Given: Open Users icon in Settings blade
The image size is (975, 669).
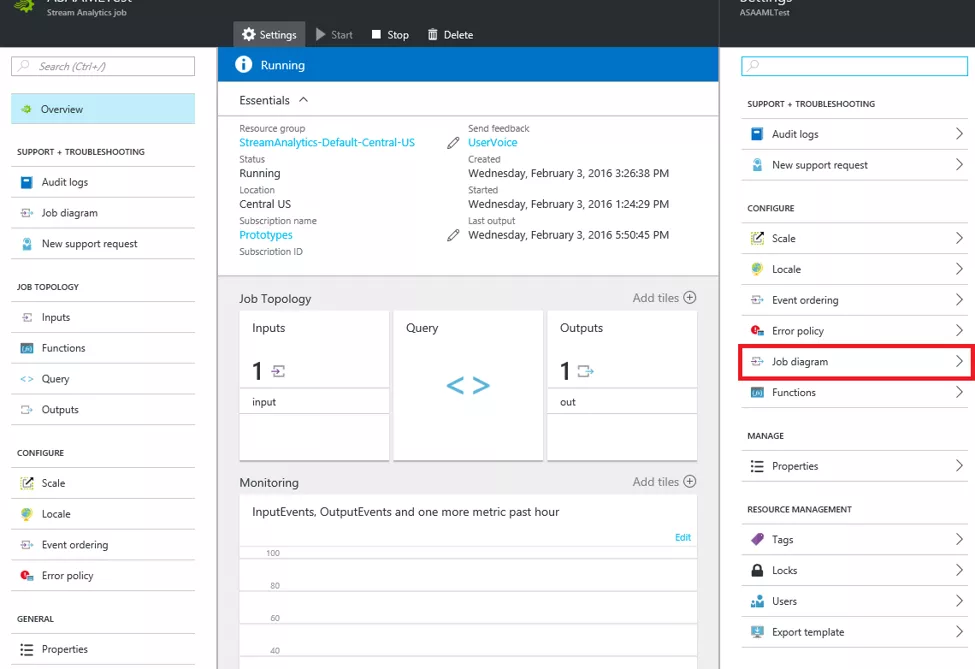Looking at the screenshot, I should [757, 601].
